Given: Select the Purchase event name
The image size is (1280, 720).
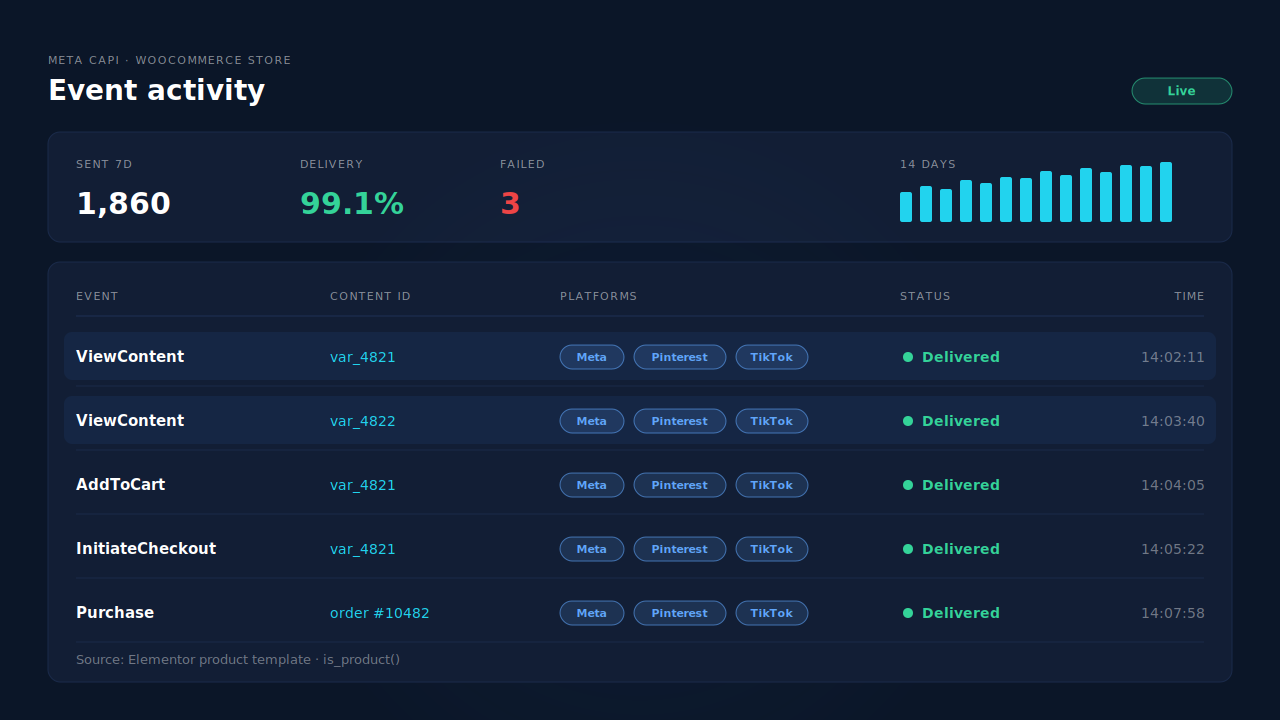Looking at the screenshot, I should pos(115,613).
